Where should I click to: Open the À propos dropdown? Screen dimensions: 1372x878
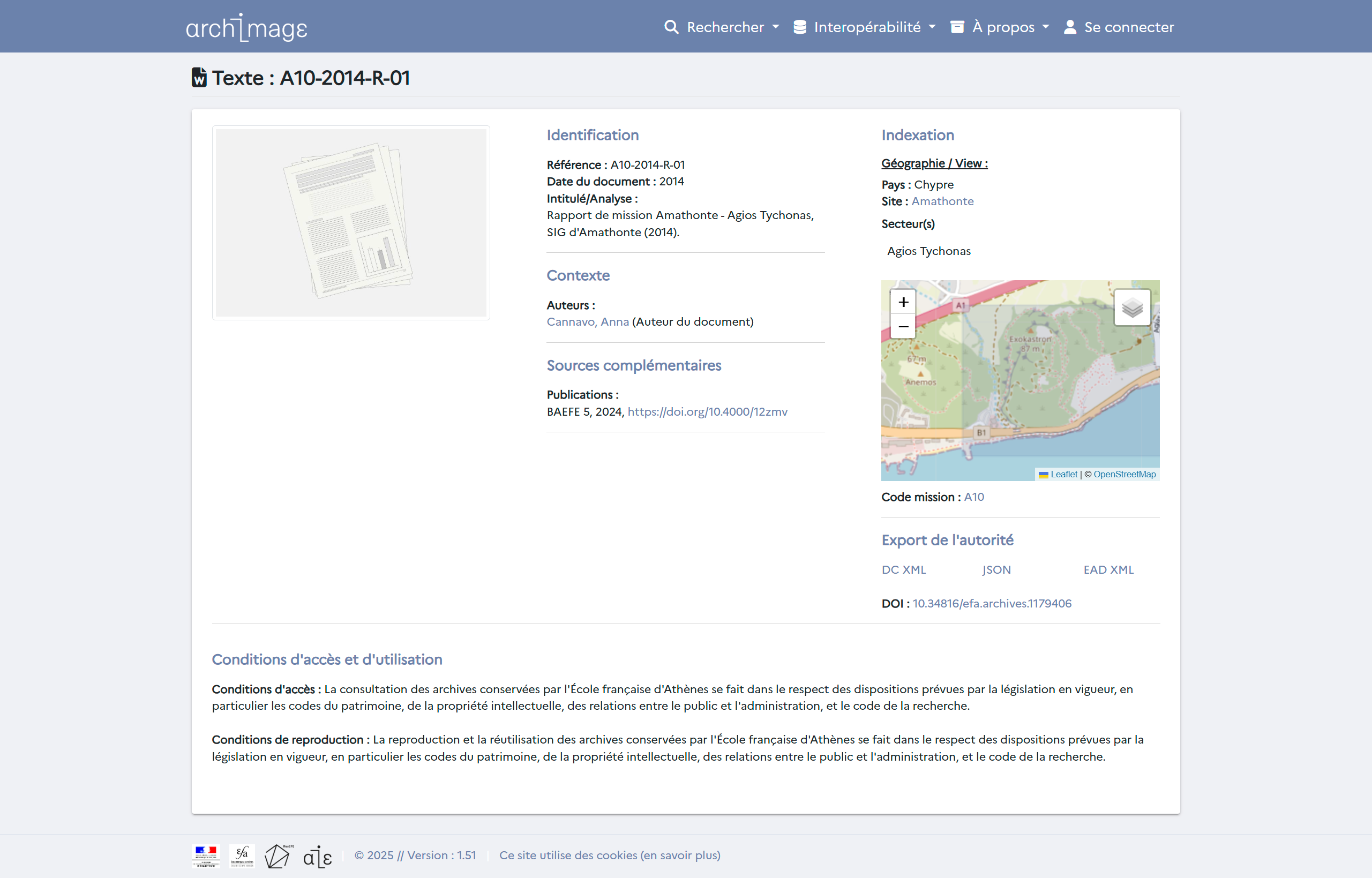[x=1009, y=27]
